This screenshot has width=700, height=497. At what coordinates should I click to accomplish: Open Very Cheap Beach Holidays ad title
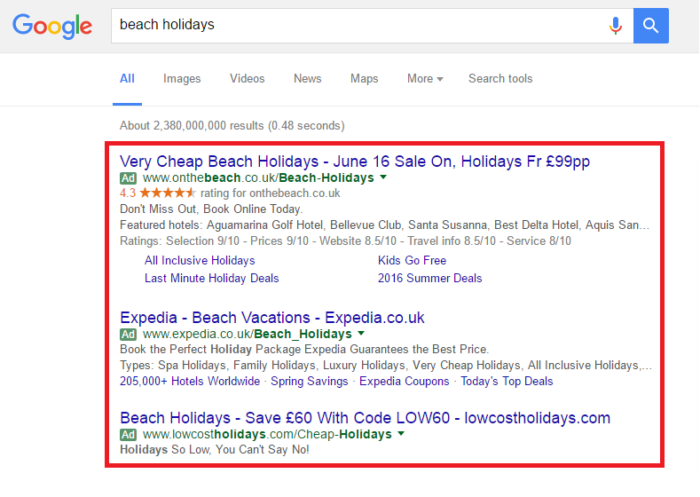tap(355, 161)
